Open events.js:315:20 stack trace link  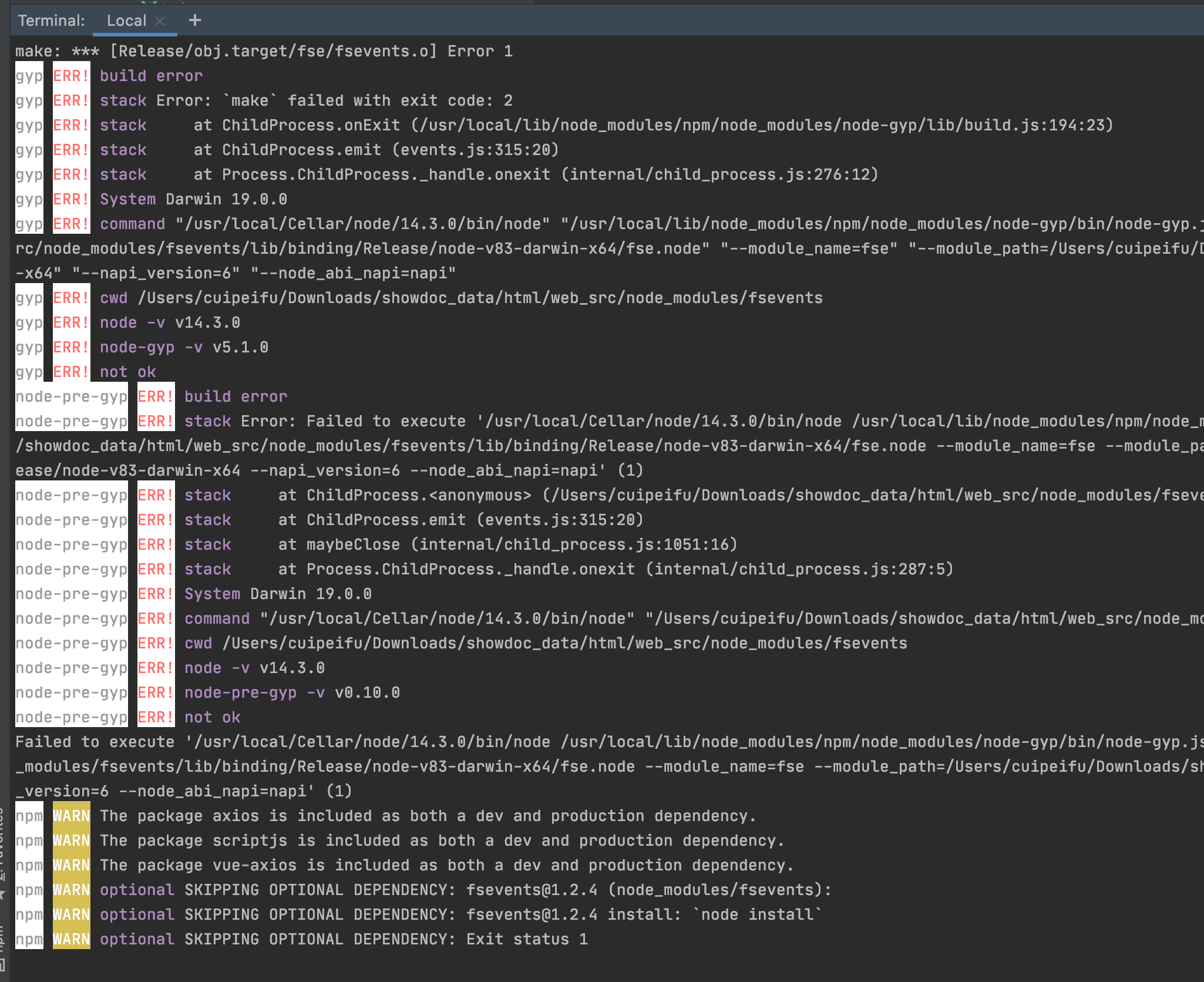pyautogui.click(x=475, y=149)
